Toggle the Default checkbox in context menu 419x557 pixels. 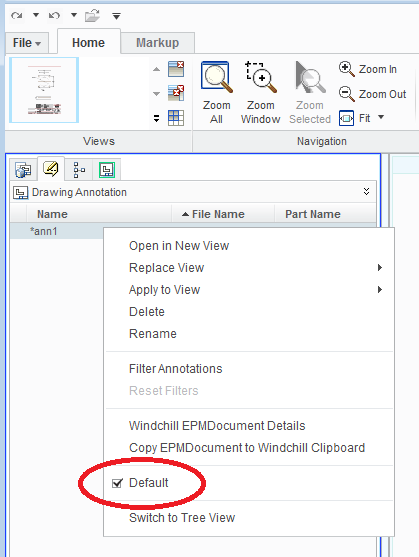click(x=117, y=483)
